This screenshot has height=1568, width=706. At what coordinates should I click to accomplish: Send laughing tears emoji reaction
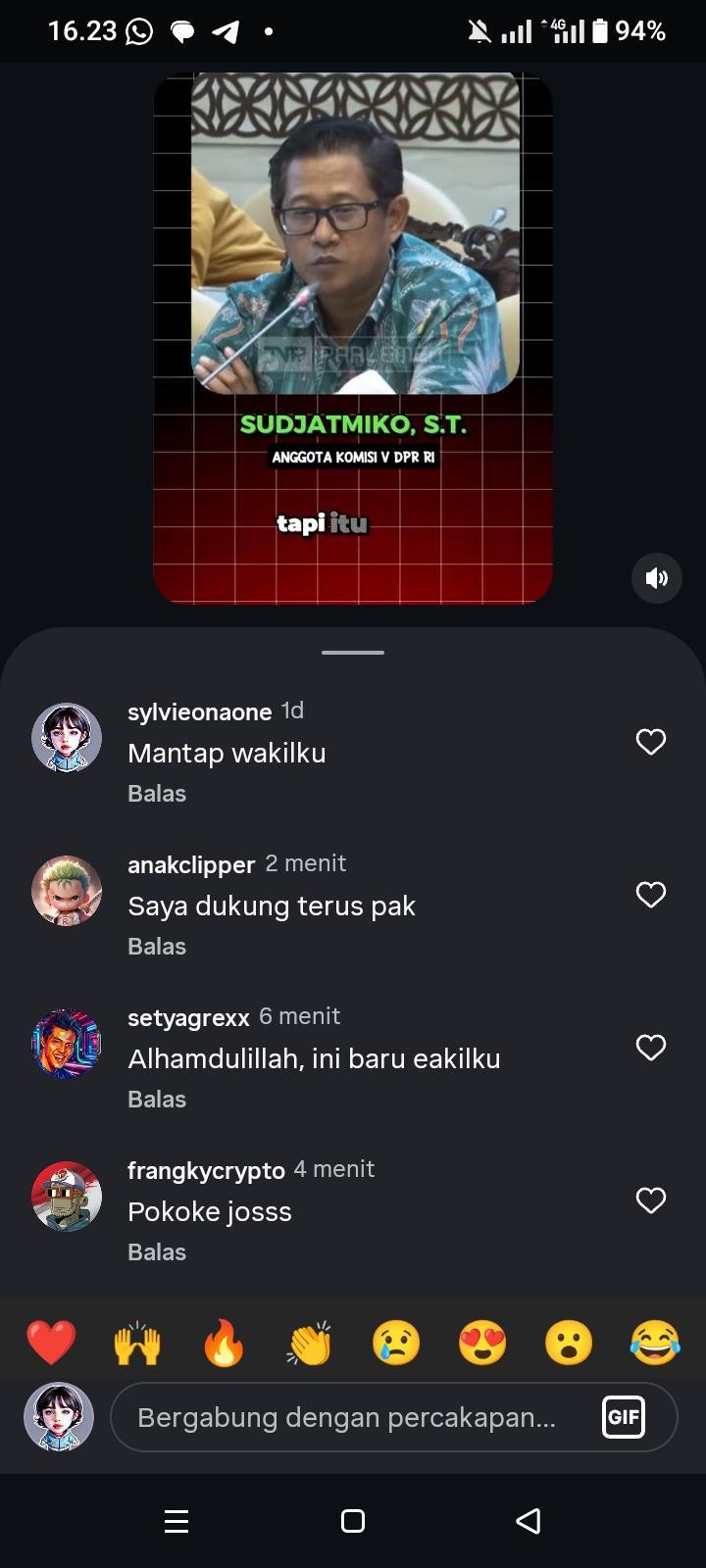(655, 1343)
